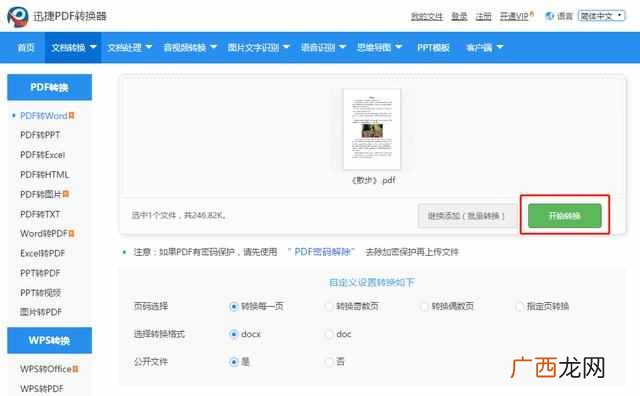Click the 迅捷PDF转换器 logo icon
Viewport: 640px width, 396px height.
point(18,17)
